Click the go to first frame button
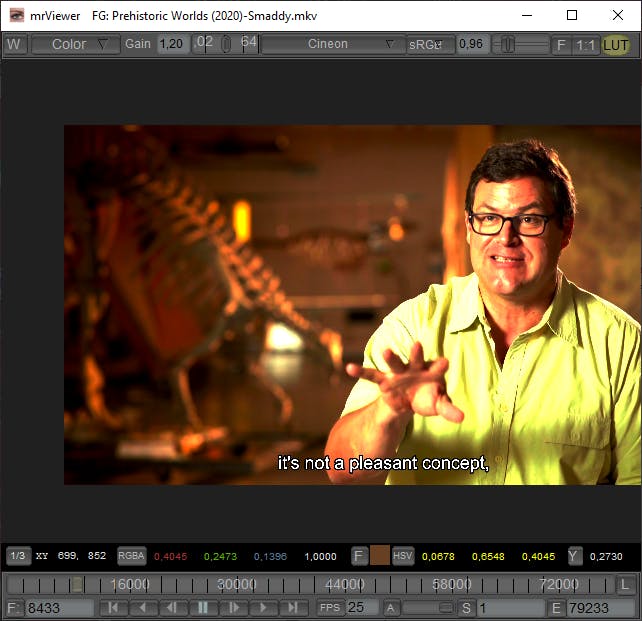Screen dimensions: 642x621 113,607
